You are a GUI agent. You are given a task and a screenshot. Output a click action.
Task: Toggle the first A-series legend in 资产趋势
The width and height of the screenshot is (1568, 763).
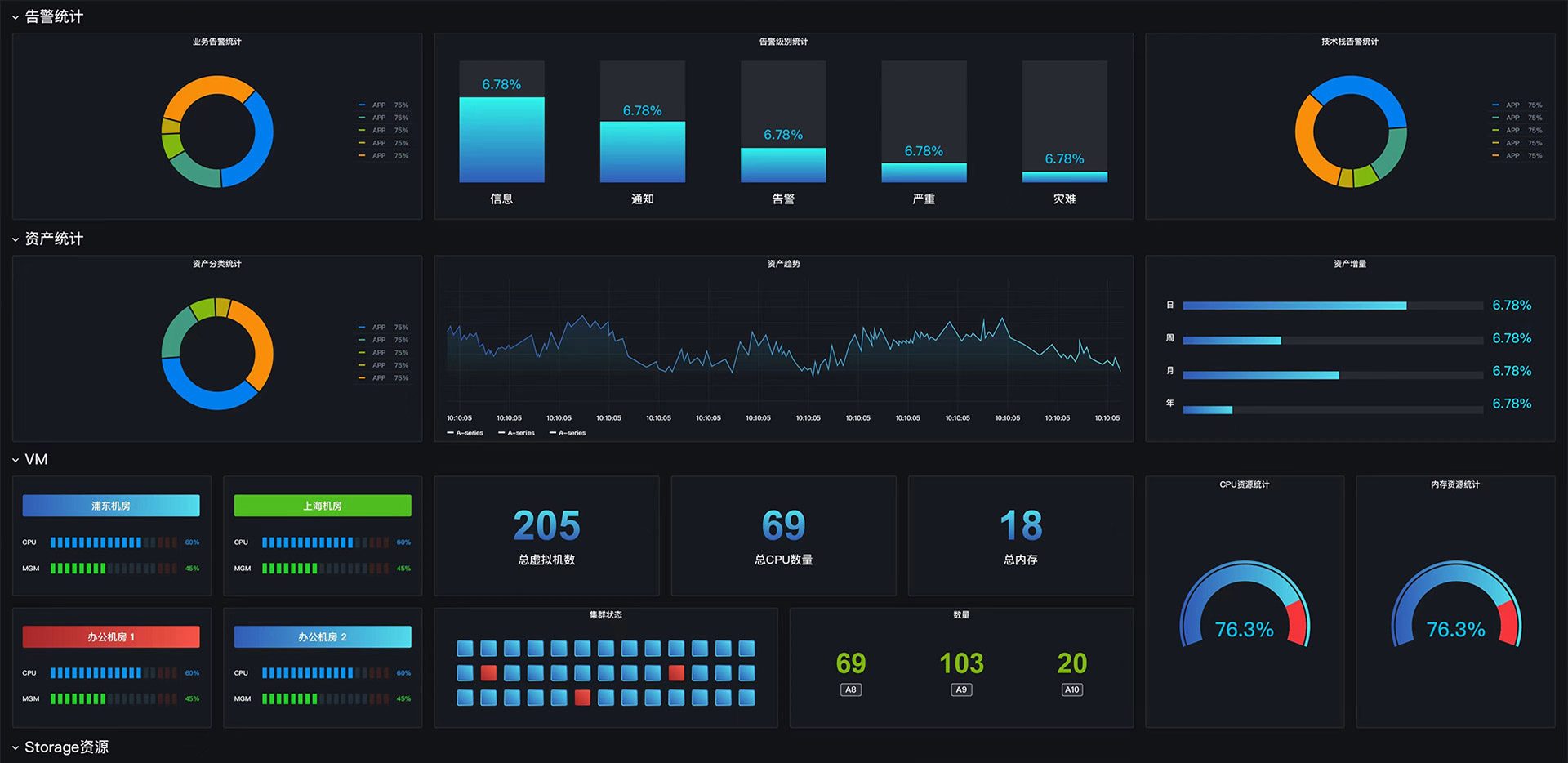465,433
